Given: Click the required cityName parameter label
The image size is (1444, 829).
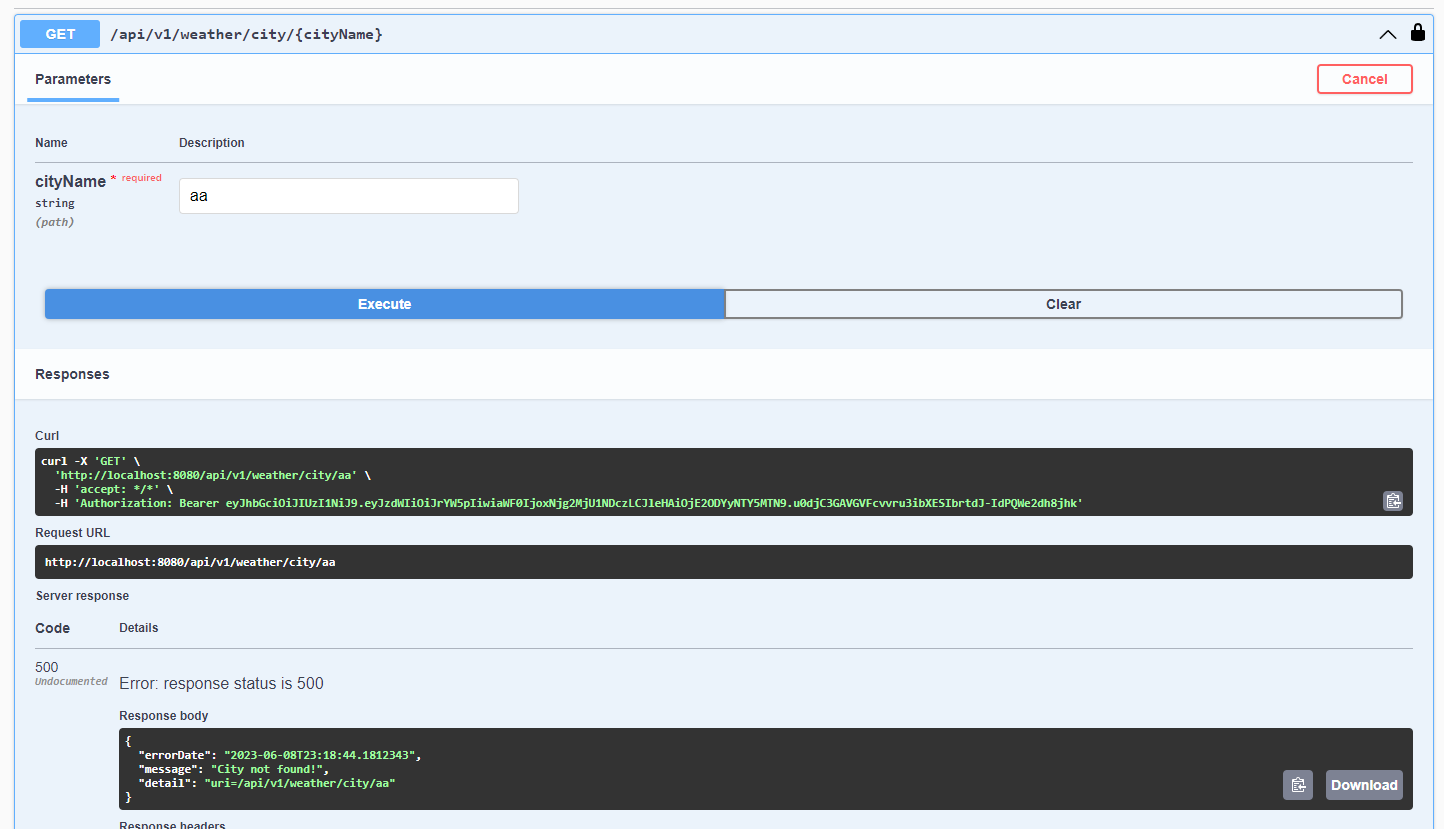Looking at the screenshot, I should click(x=70, y=181).
